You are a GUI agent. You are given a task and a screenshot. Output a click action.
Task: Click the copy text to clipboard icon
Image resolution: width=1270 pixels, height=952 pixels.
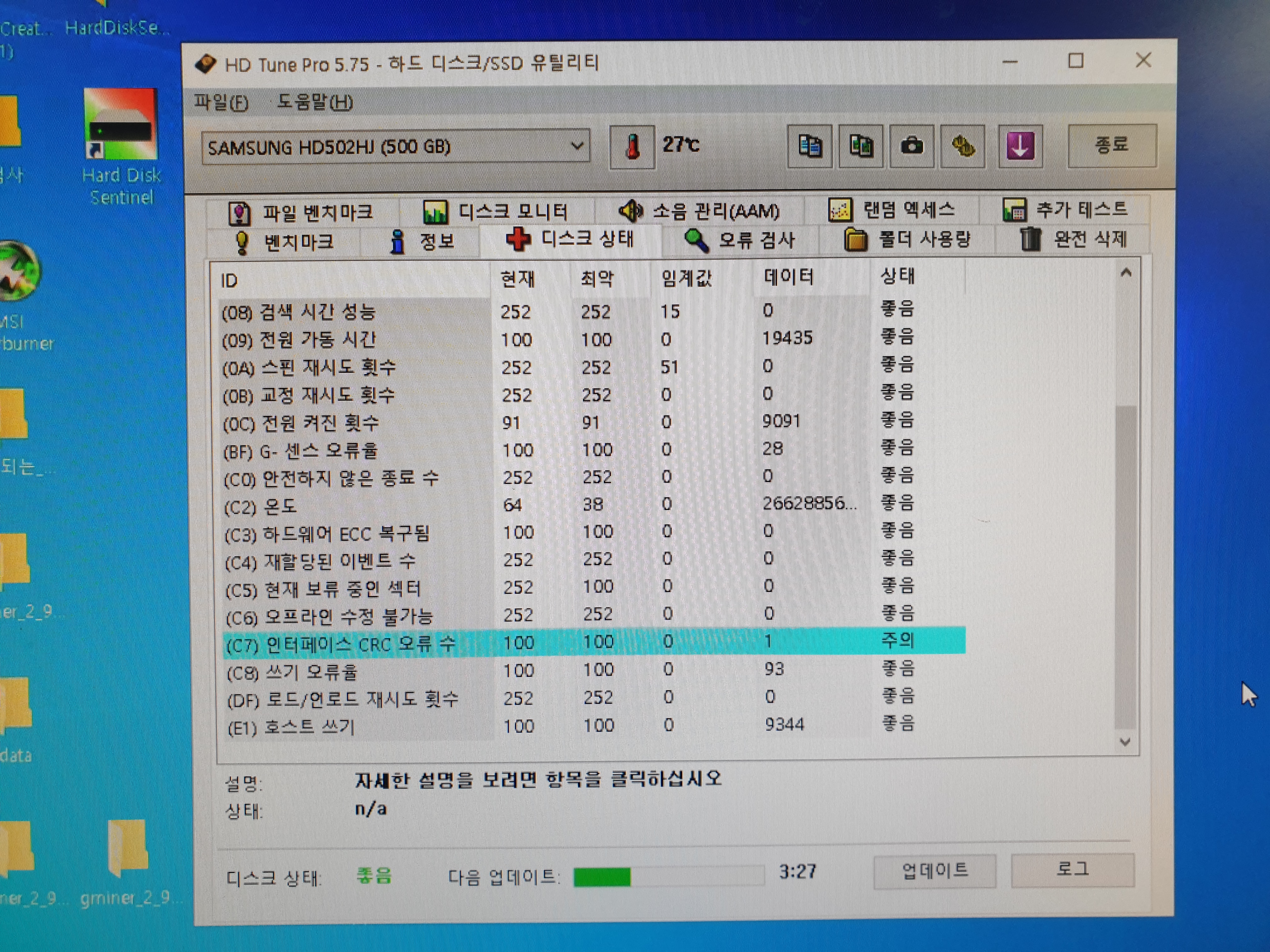pyautogui.click(x=809, y=146)
